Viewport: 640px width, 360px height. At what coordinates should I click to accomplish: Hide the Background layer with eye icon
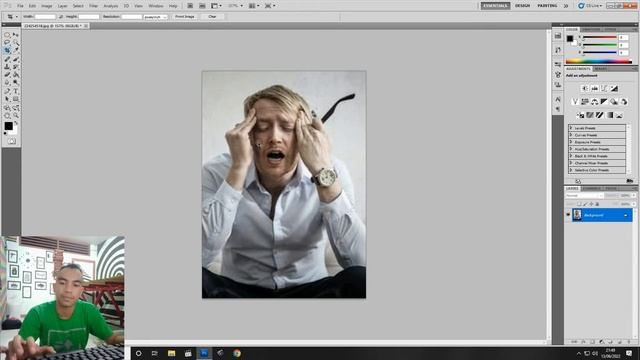(x=568, y=215)
